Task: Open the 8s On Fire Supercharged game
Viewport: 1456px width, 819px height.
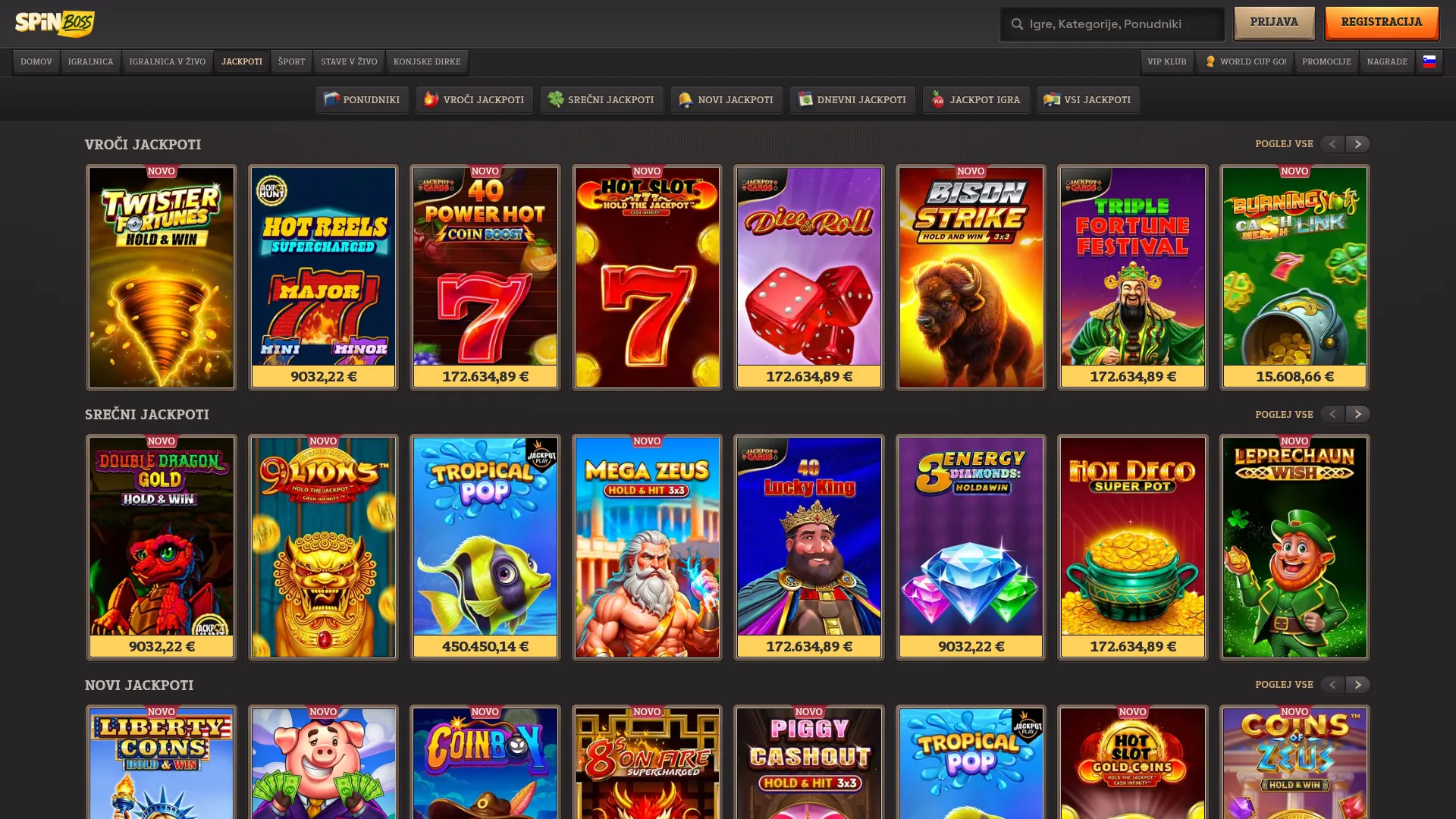Action: point(647,763)
